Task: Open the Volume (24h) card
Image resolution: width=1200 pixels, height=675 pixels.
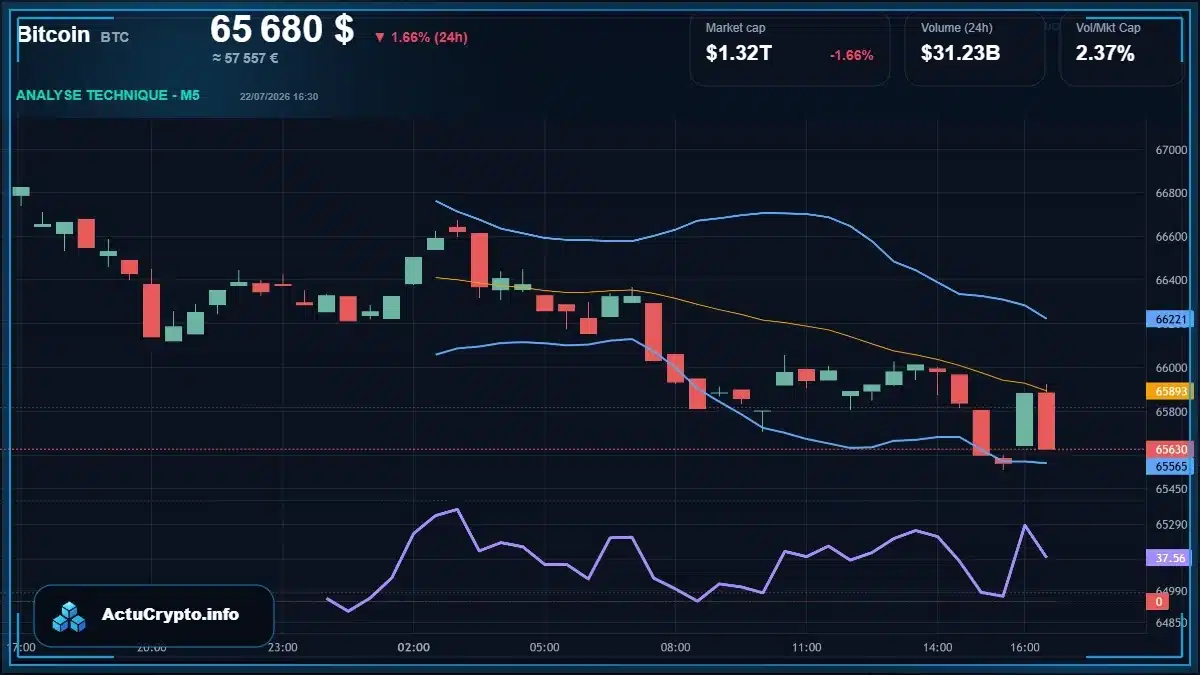Action: point(975,48)
